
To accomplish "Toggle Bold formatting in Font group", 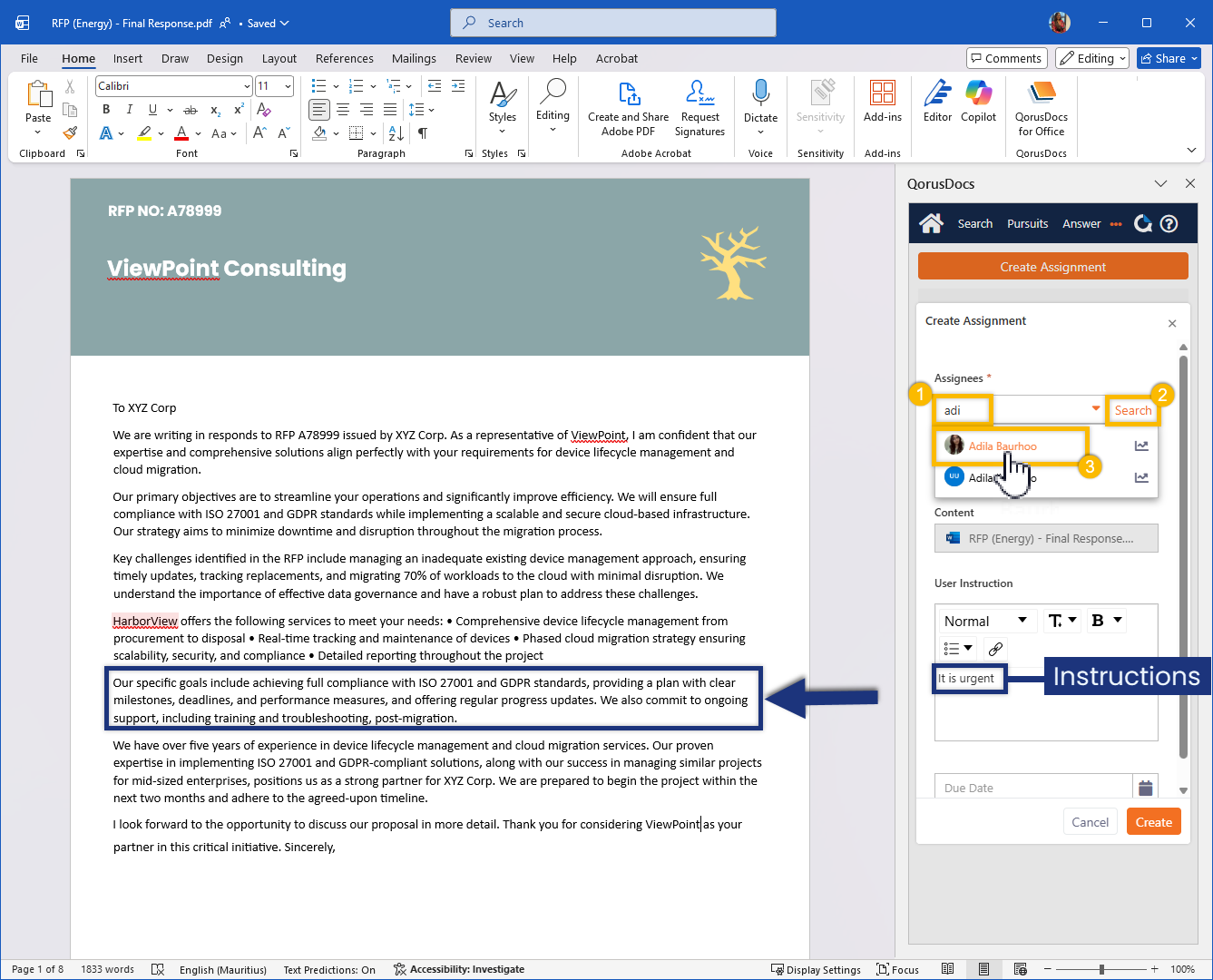I will pos(106,110).
